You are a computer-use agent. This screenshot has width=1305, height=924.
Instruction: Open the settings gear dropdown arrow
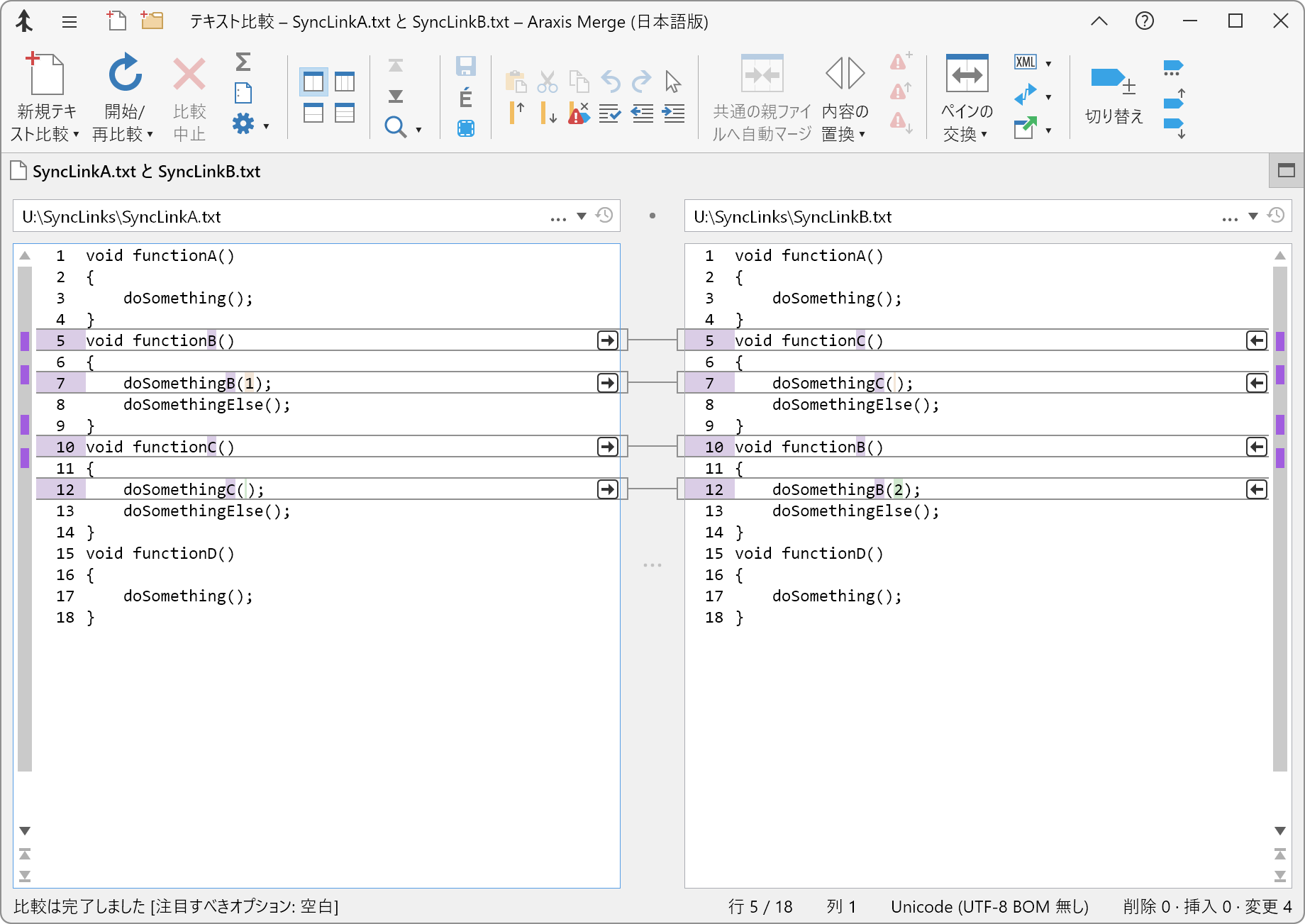tap(267, 127)
